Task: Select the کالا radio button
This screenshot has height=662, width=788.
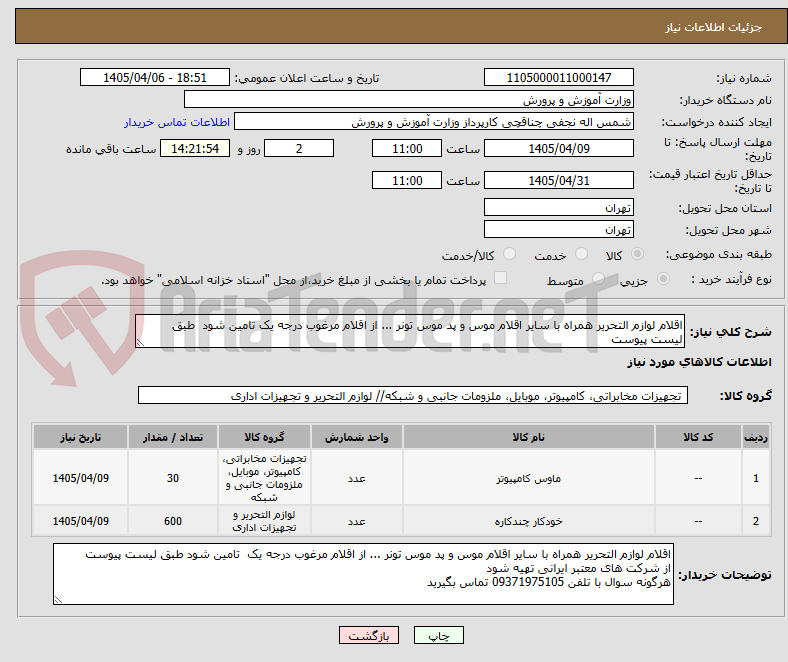Action: (x=637, y=254)
